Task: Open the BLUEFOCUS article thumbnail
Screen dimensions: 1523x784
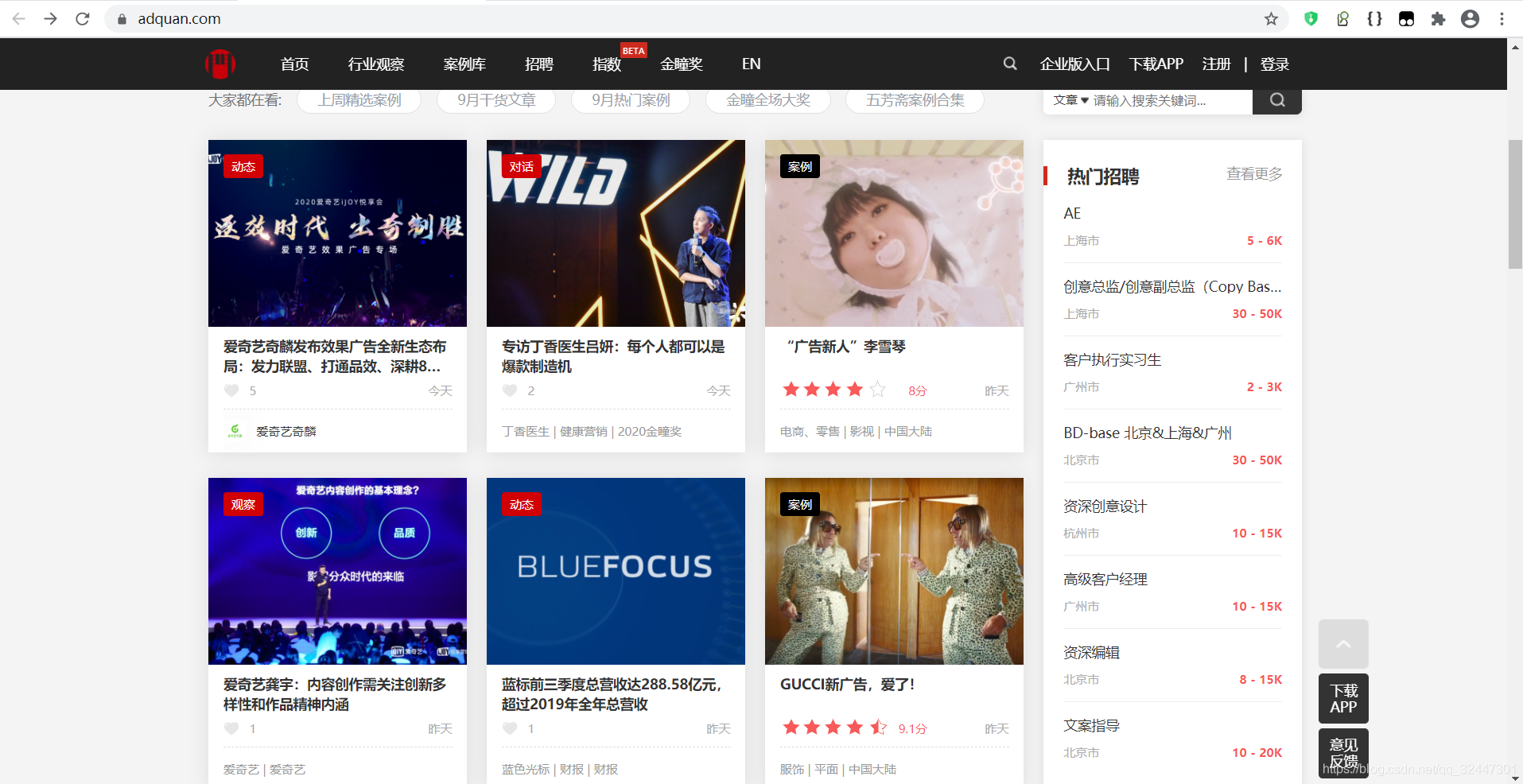Action: click(x=616, y=571)
